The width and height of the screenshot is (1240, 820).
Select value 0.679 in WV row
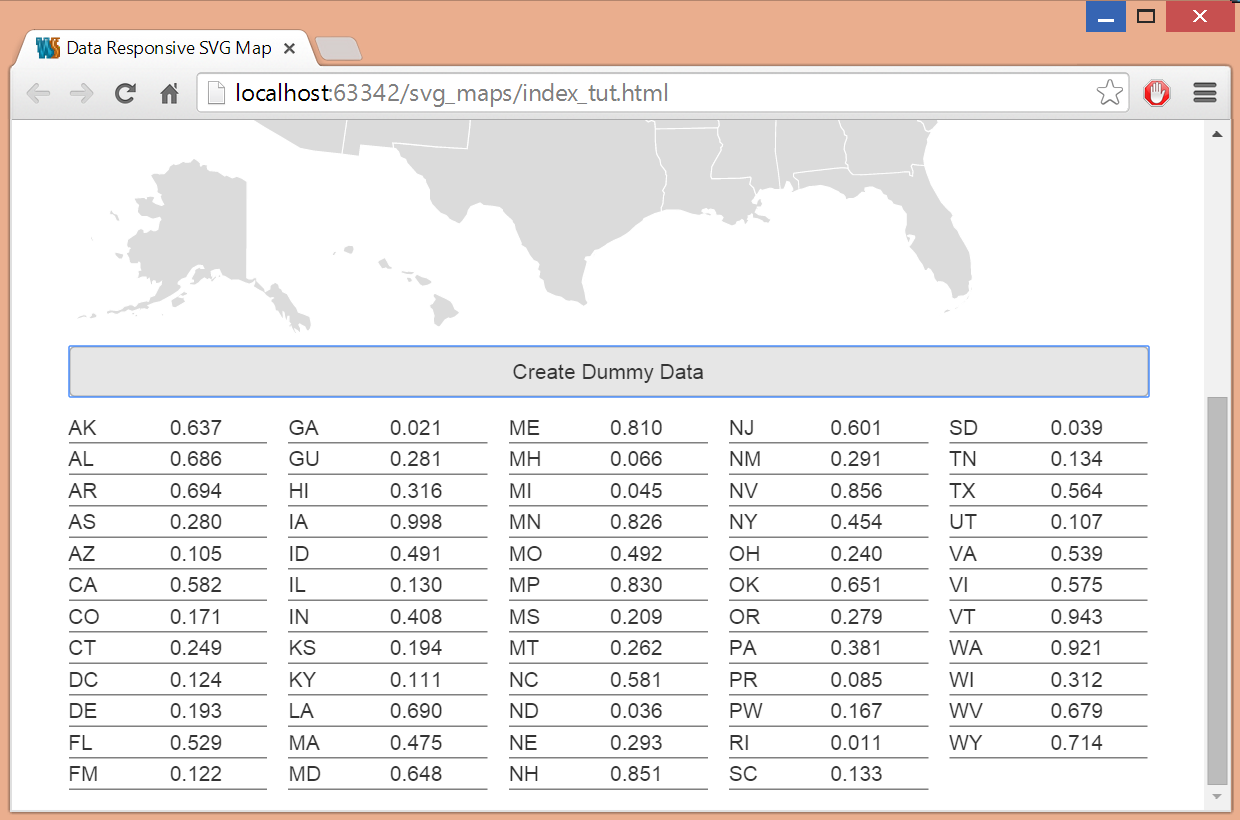point(1076,711)
